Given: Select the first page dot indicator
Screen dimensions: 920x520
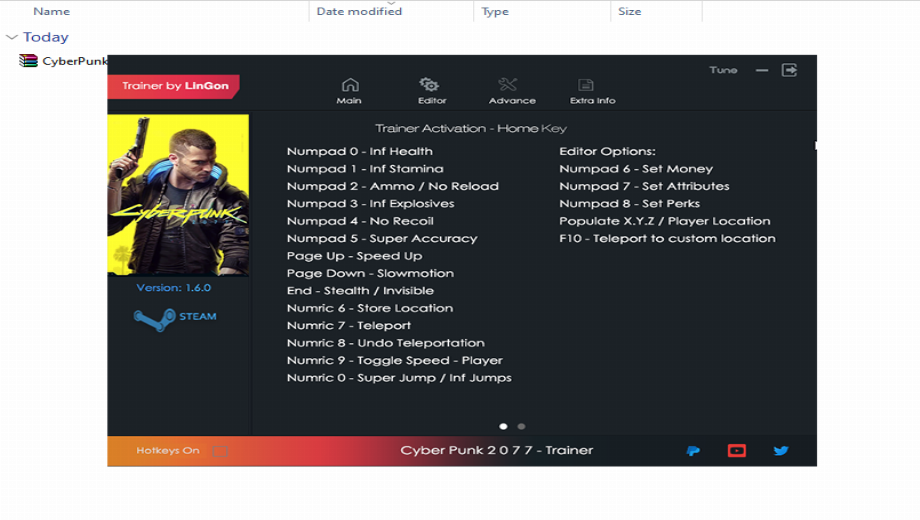Looking at the screenshot, I should (503, 427).
